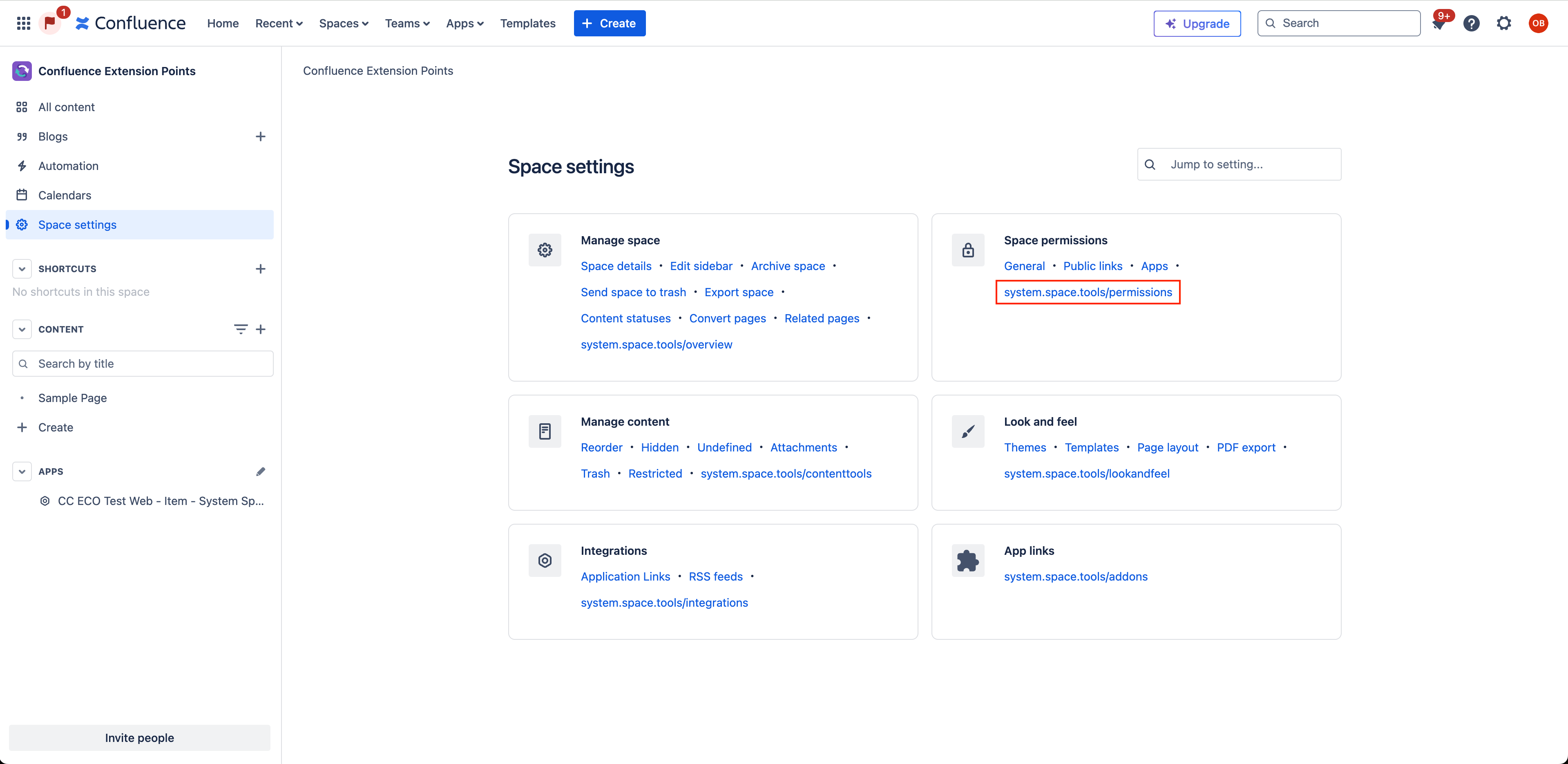
Task: Open the app switcher grid icon
Action: tap(23, 23)
